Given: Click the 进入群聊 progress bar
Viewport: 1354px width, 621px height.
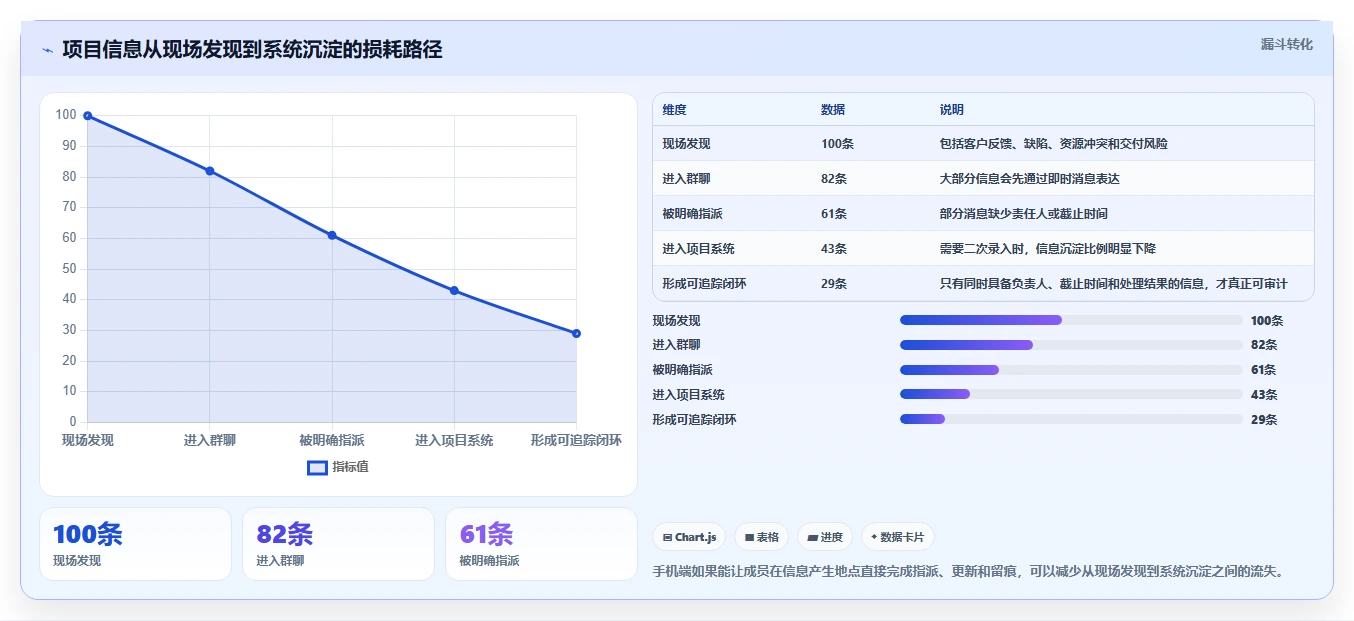Looking at the screenshot, I should [x=1071, y=345].
